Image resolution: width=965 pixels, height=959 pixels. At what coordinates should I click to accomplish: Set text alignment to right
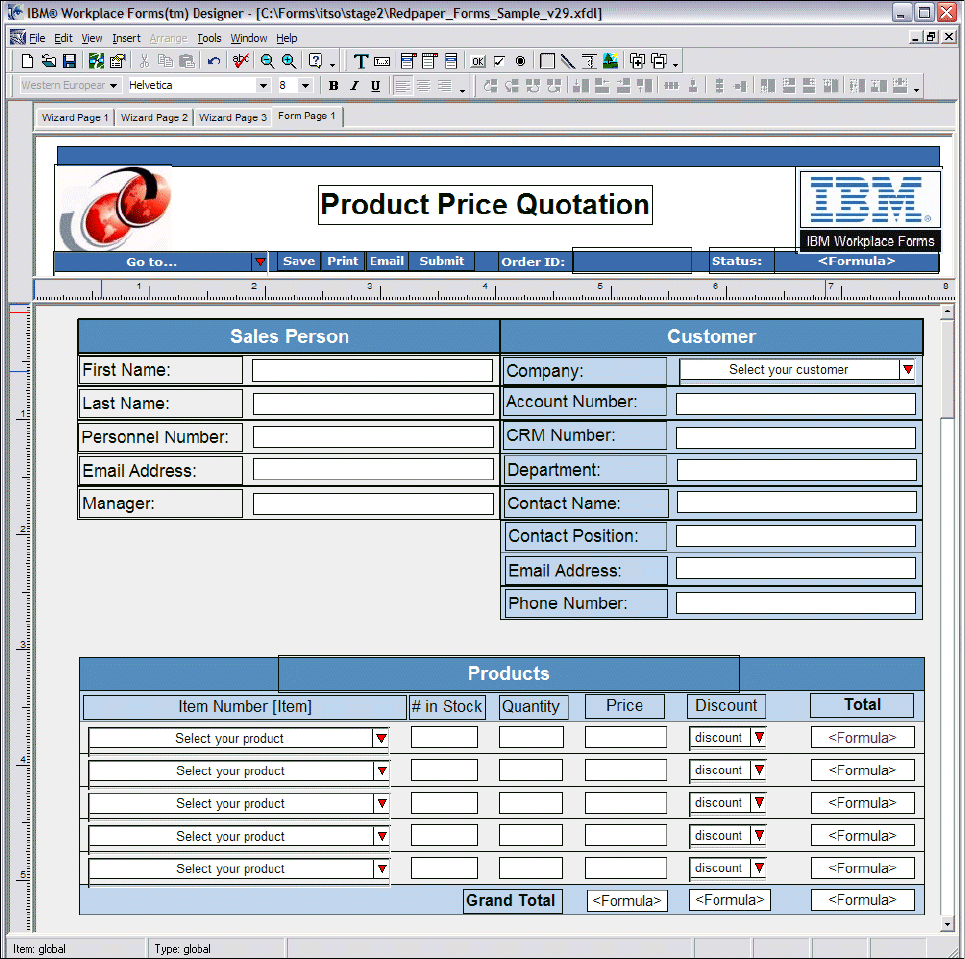pyautogui.click(x=444, y=86)
